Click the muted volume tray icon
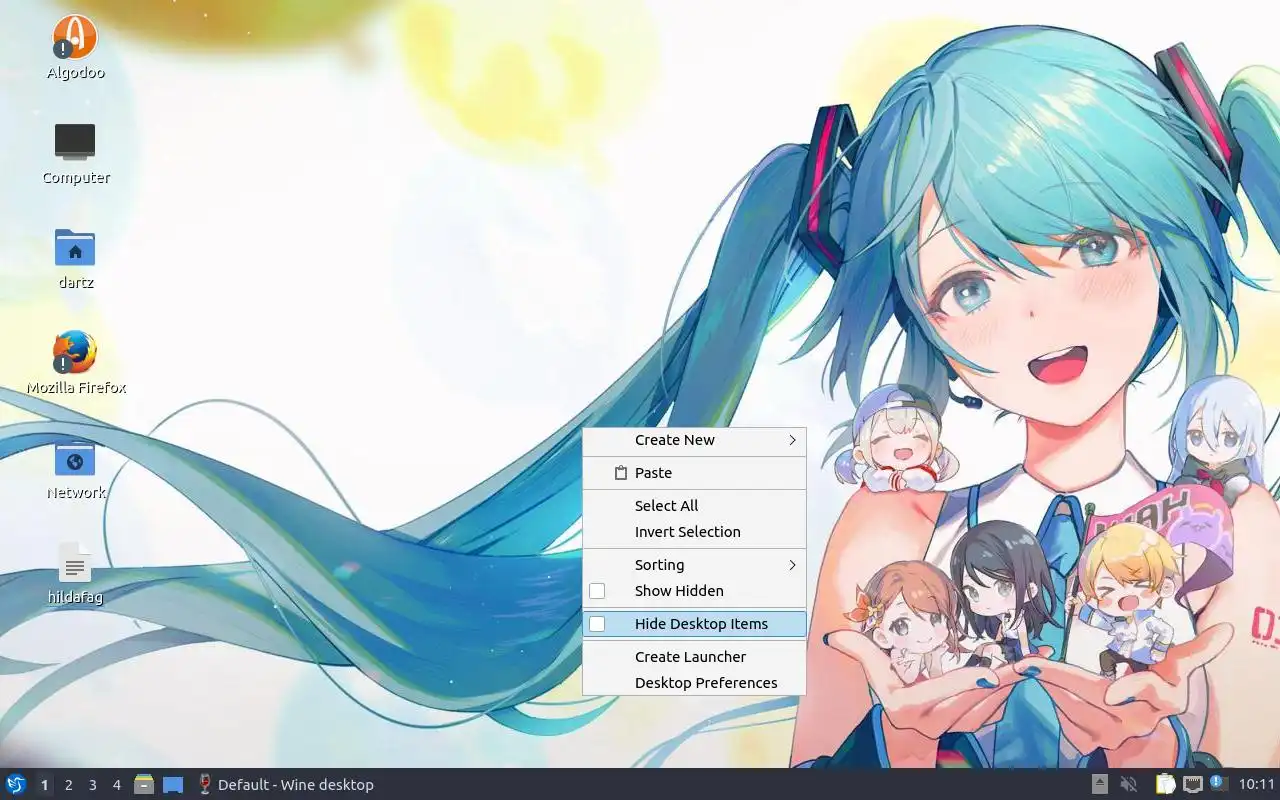The width and height of the screenshot is (1280, 800). point(1129,784)
